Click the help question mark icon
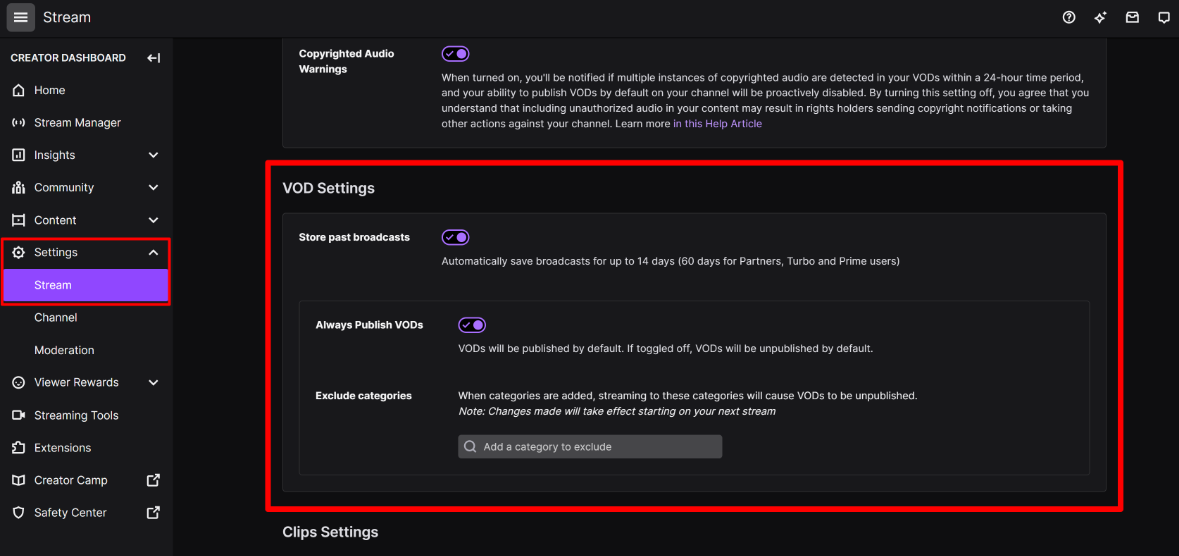This screenshot has width=1179, height=556. coord(1068,17)
